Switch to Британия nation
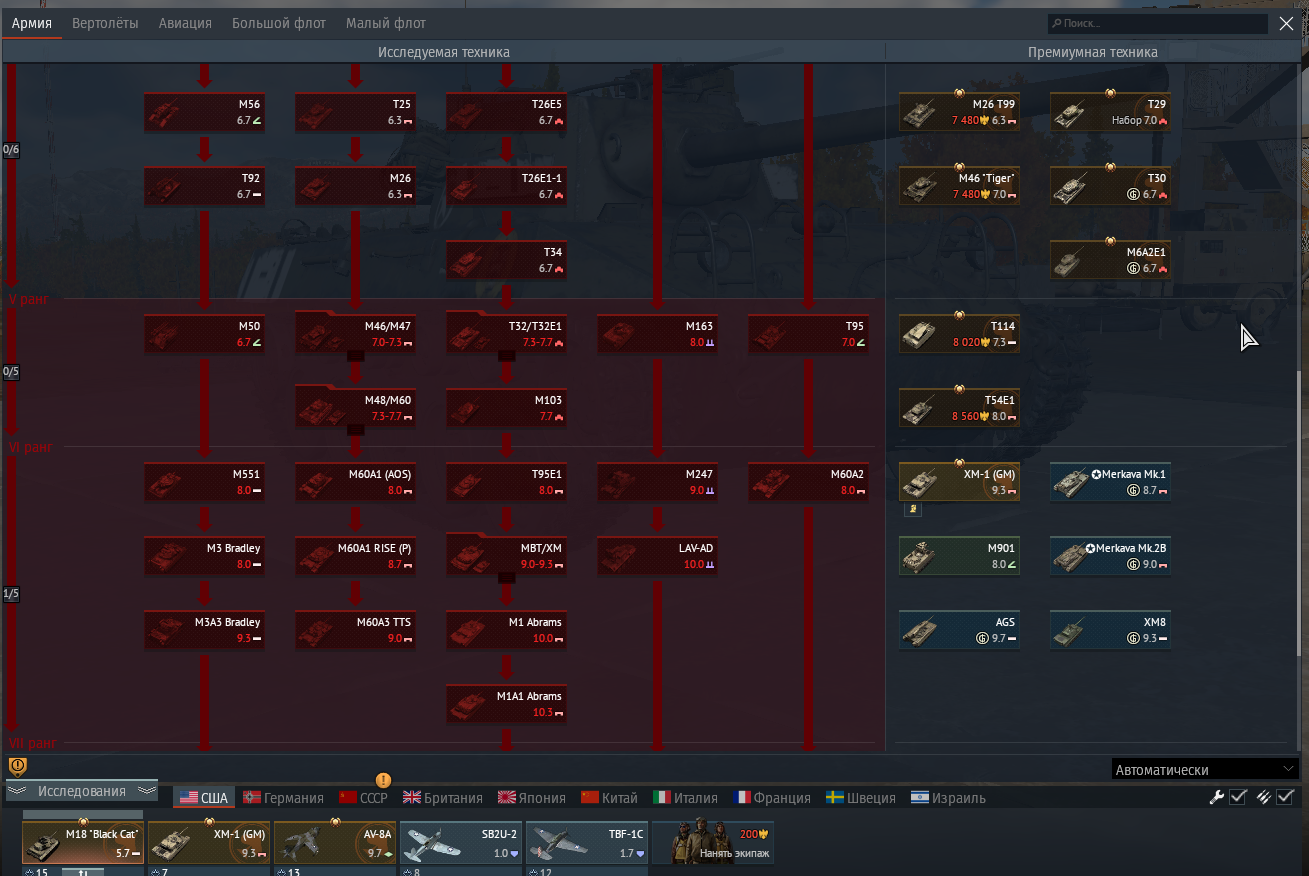Image resolution: width=1309 pixels, height=876 pixels. tap(443, 798)
